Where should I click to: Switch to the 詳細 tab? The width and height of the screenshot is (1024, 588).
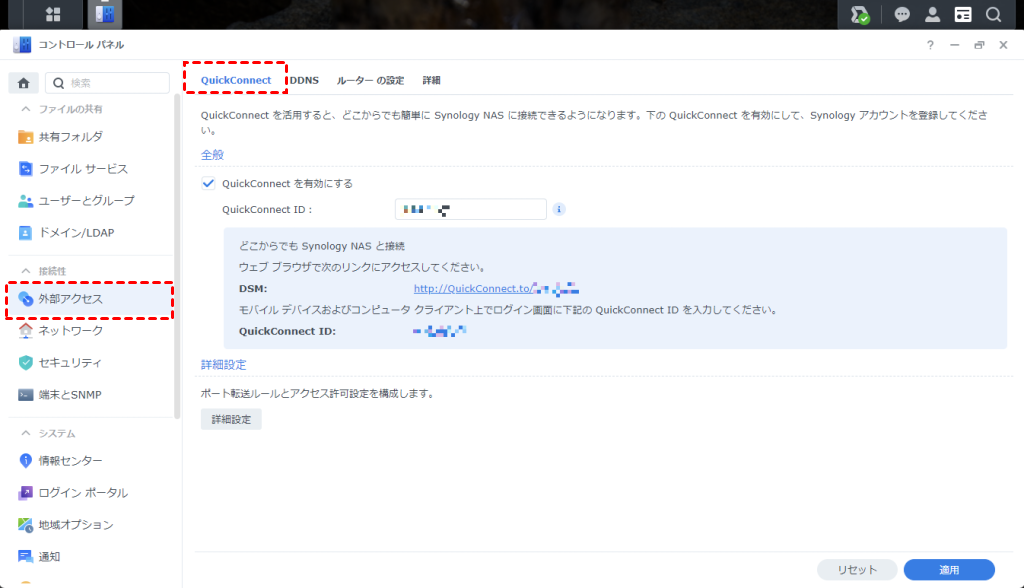pyautogui.click(x=431, y=80)
